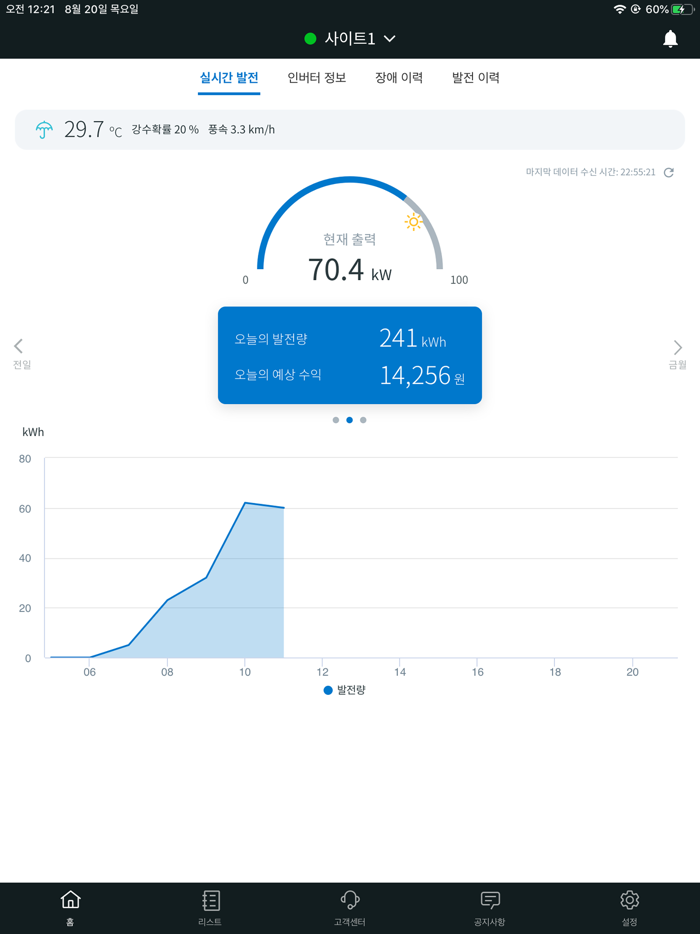The image size is (700, 934).
Task: Tap the 29.7 °C temperature reading
Action: pyautogui.click(x=93, y=129)
